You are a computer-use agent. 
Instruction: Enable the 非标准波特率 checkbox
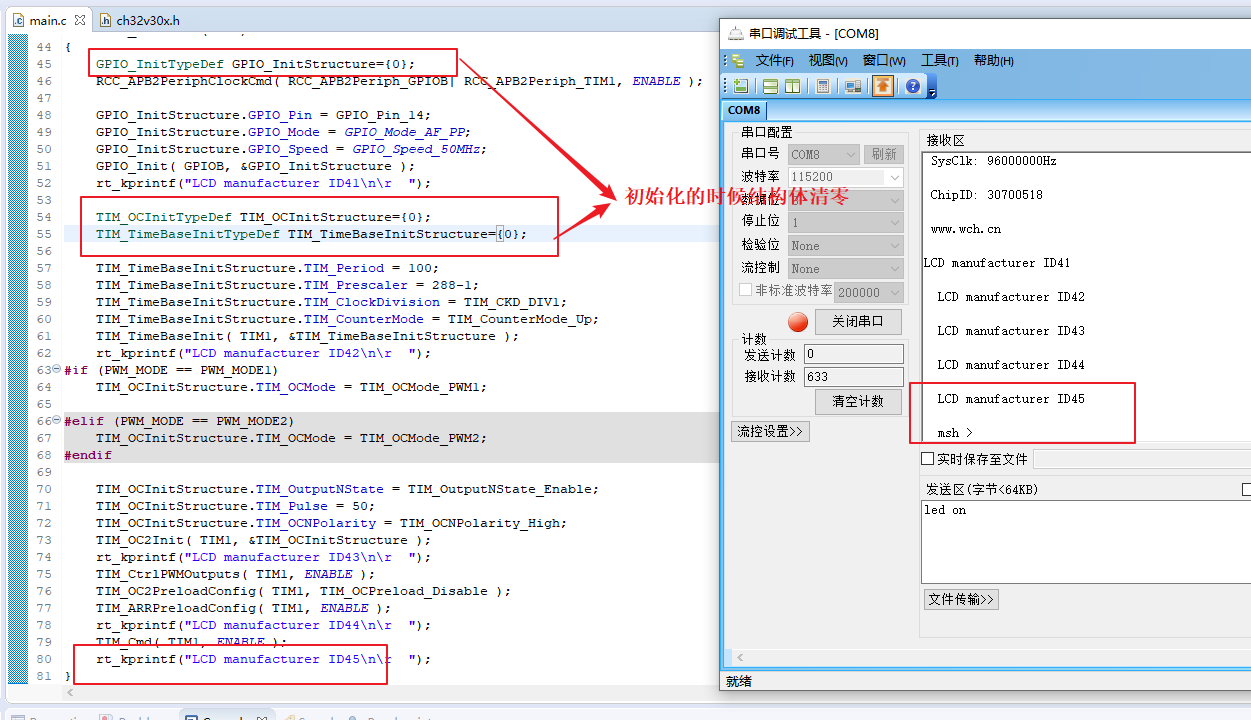[745, 290]
